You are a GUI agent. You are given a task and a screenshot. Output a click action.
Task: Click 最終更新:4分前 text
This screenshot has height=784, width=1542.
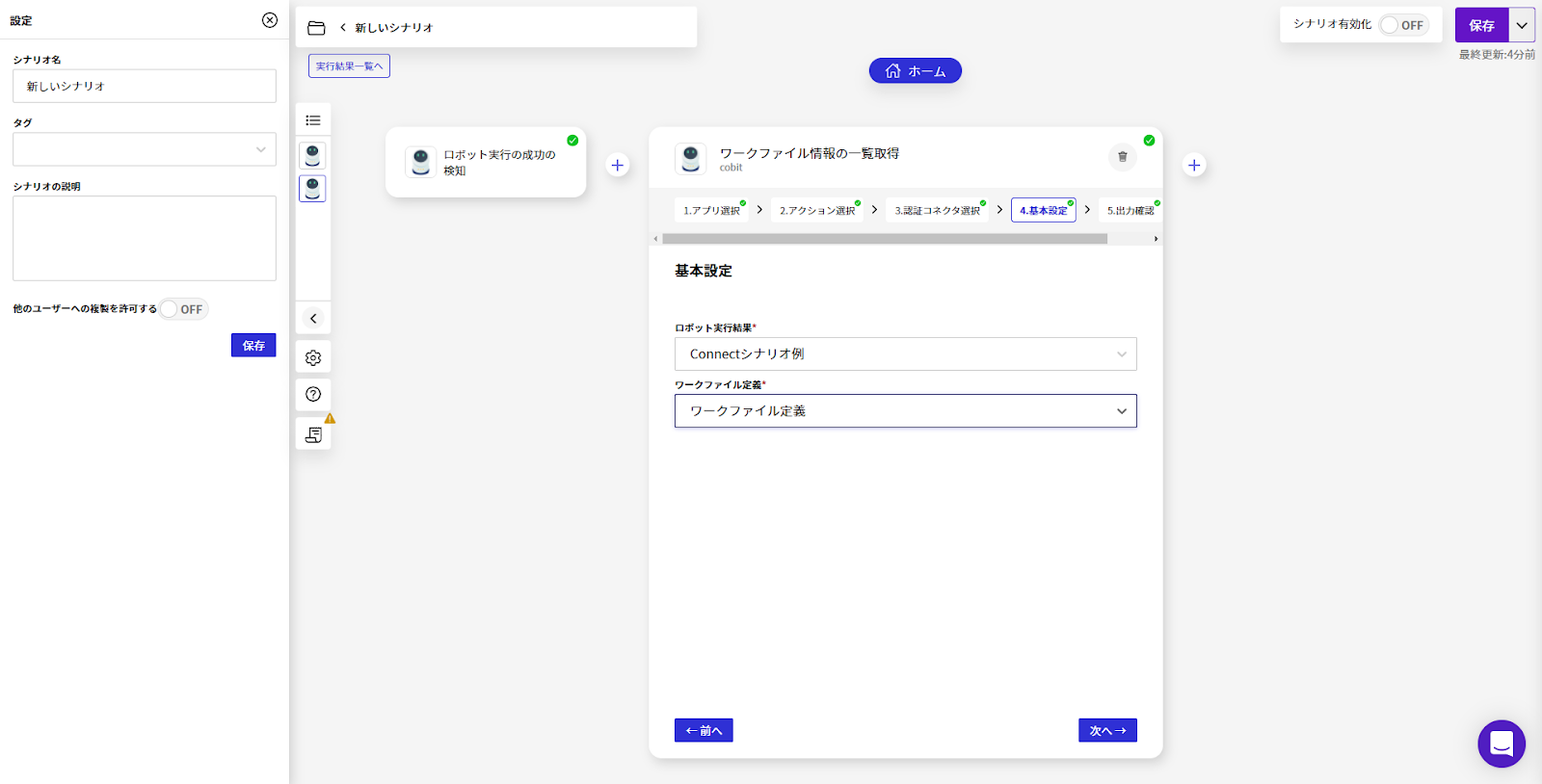coord(1497,55)
